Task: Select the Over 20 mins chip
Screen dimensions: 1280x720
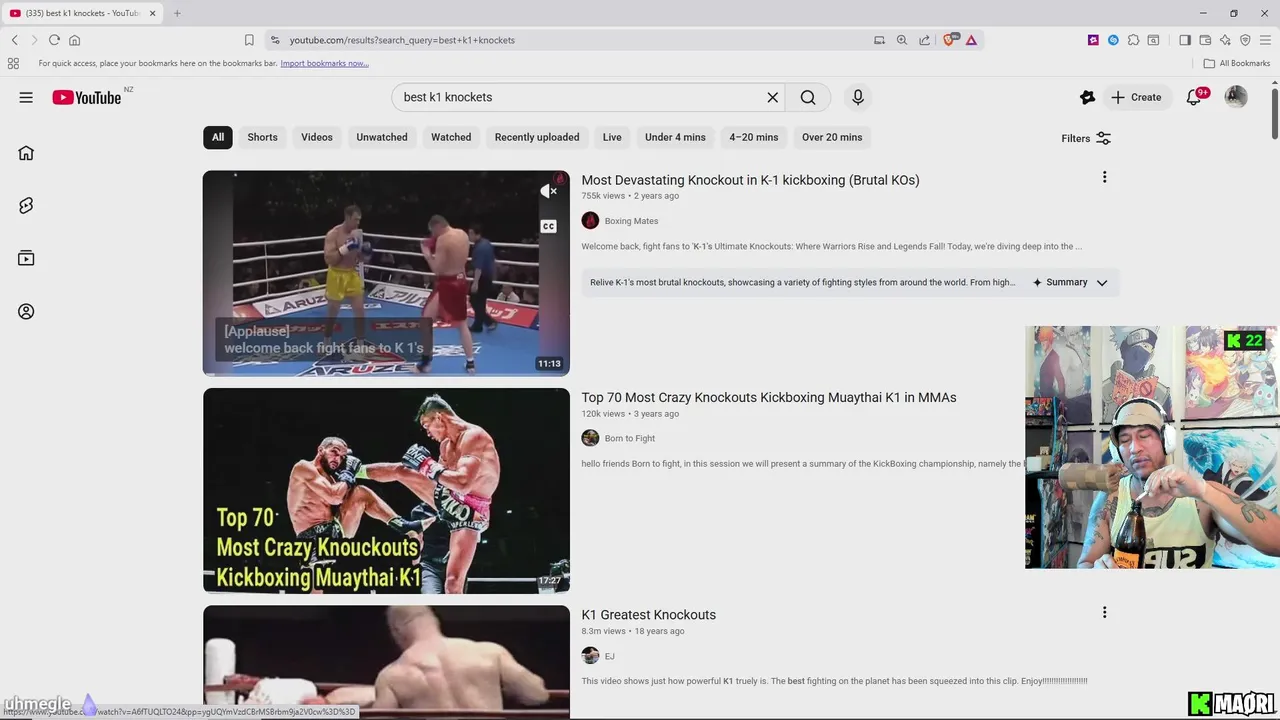Action: click(x=832, y=137)
